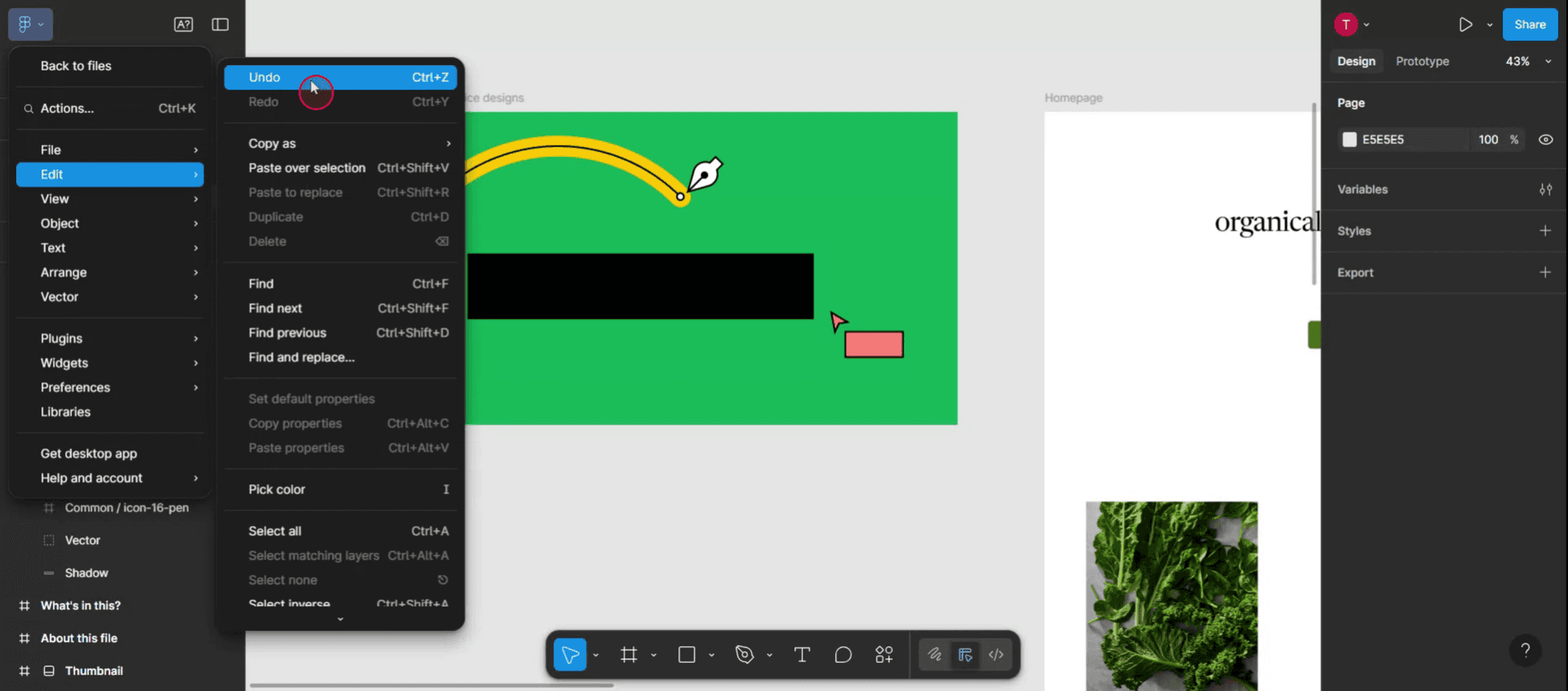This screenshot has width=1568, height=691.
Task: Expand the Figma main menu chevron
Action: tap(42, 24)
